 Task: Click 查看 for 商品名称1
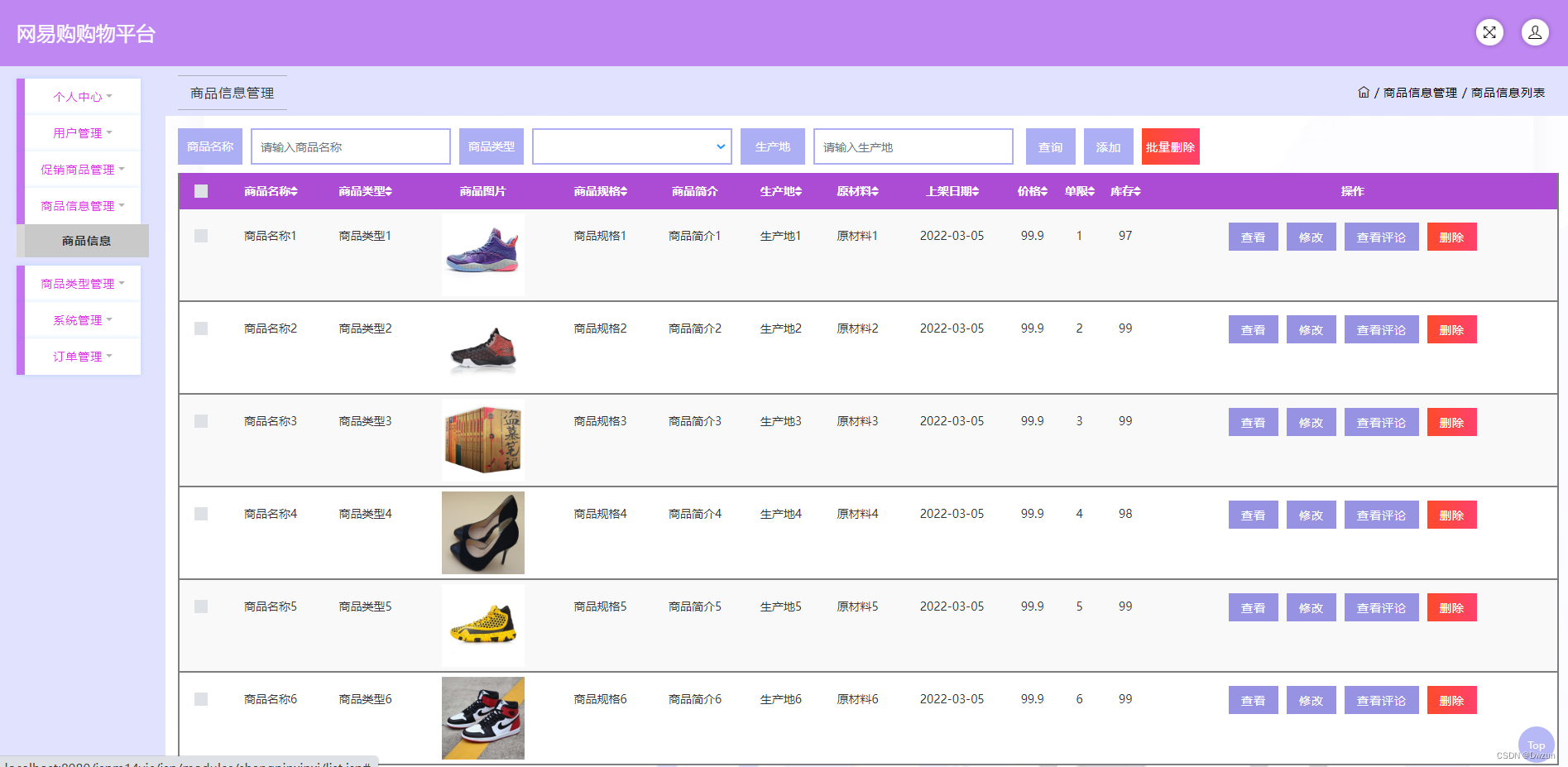[x=1254, y=237]
